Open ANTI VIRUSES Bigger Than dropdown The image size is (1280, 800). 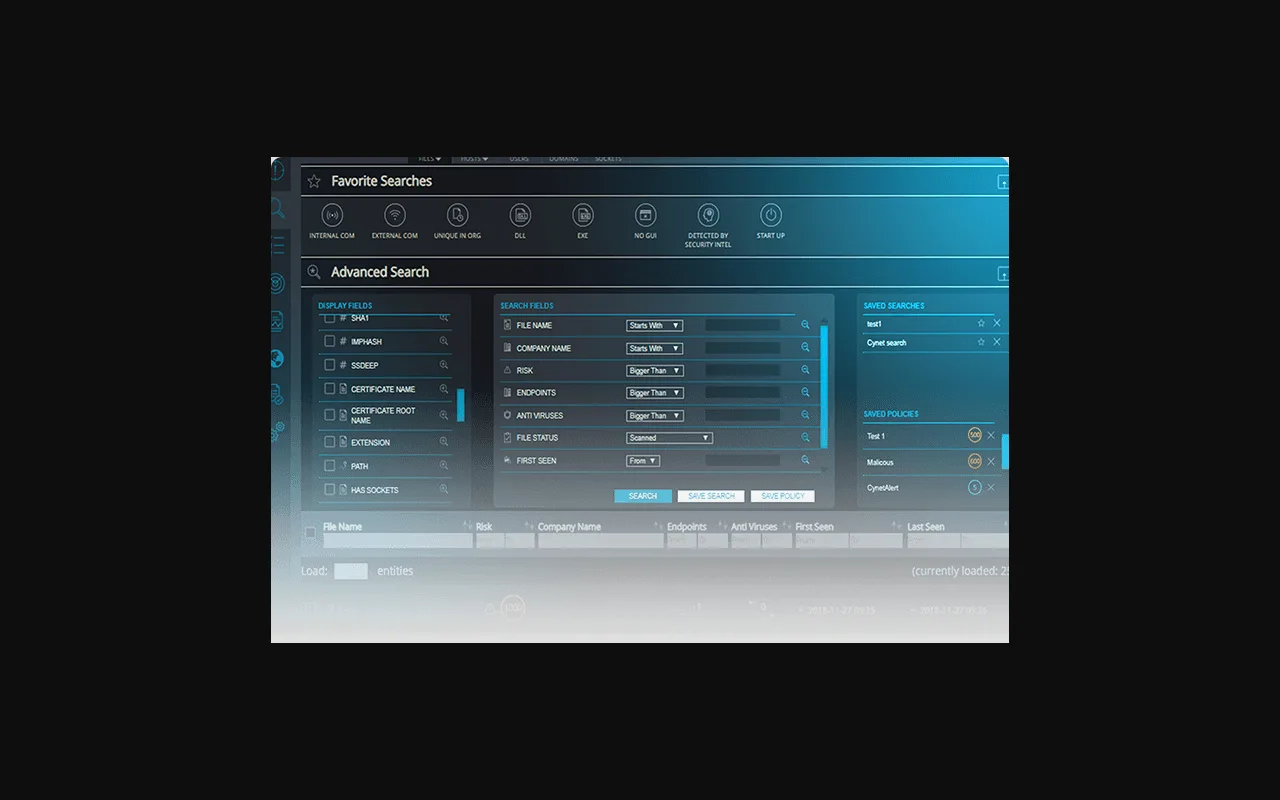(654, 415)
